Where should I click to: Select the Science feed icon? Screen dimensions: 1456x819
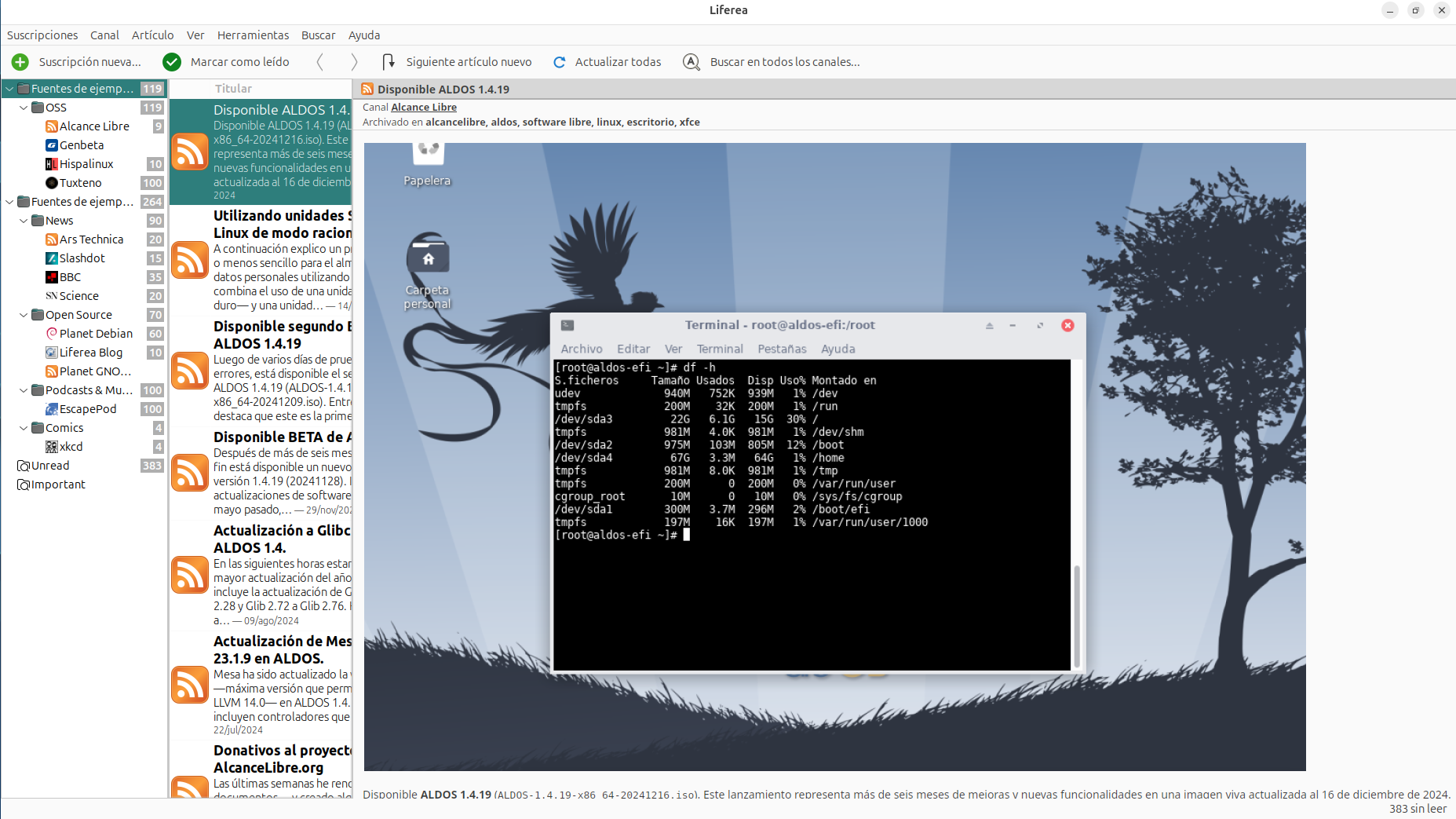pos(52,296)
